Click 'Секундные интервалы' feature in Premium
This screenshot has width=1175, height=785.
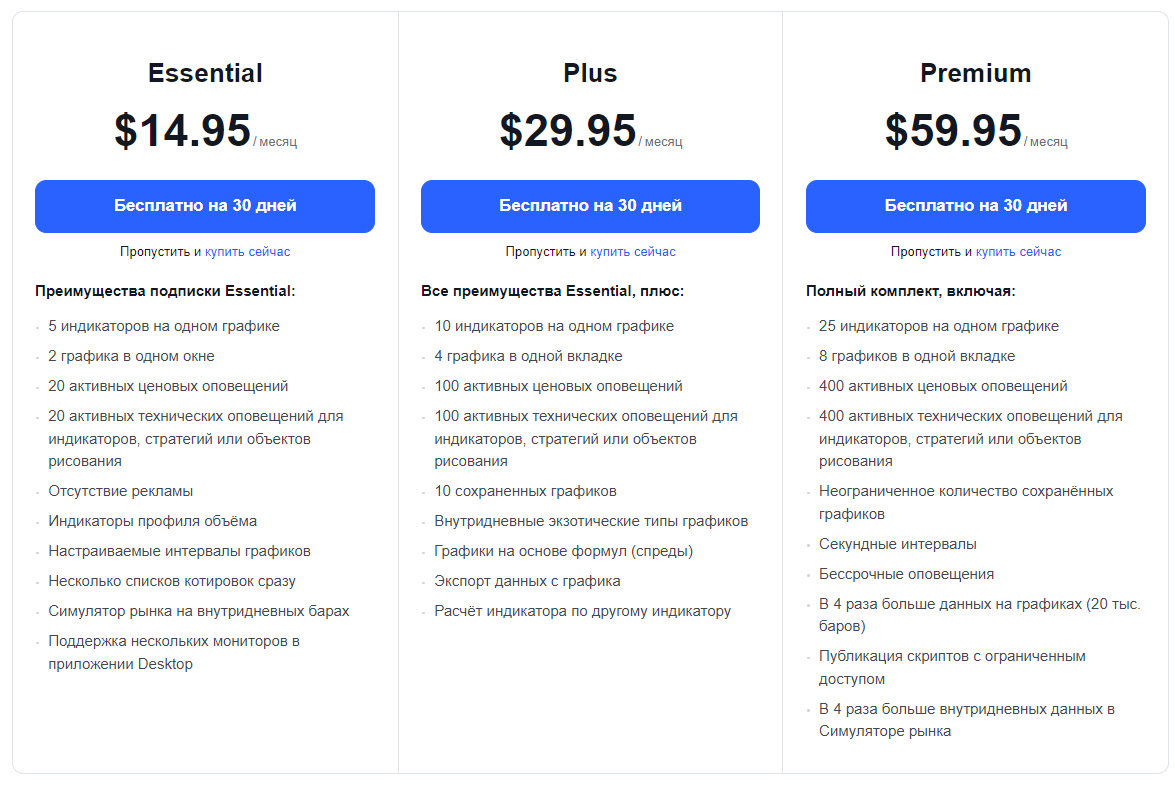click(x=898, y=544)
